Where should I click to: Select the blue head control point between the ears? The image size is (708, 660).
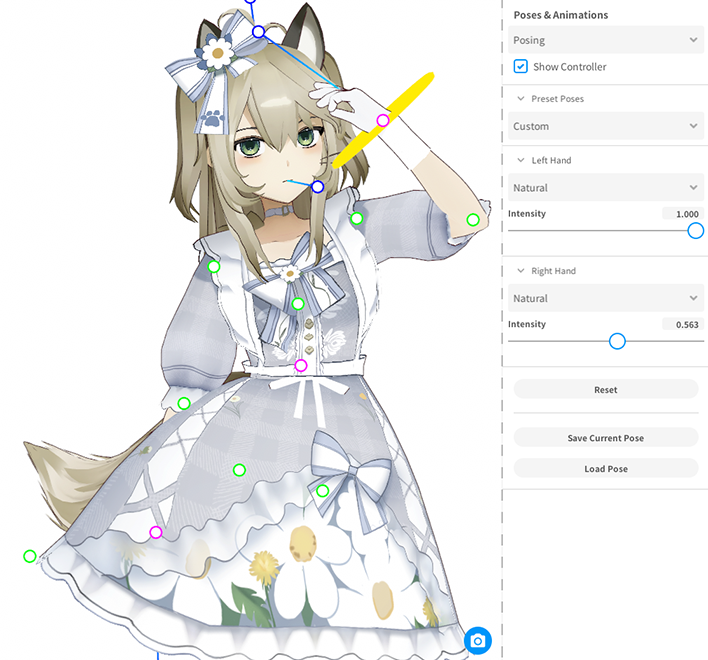point(259,32)
